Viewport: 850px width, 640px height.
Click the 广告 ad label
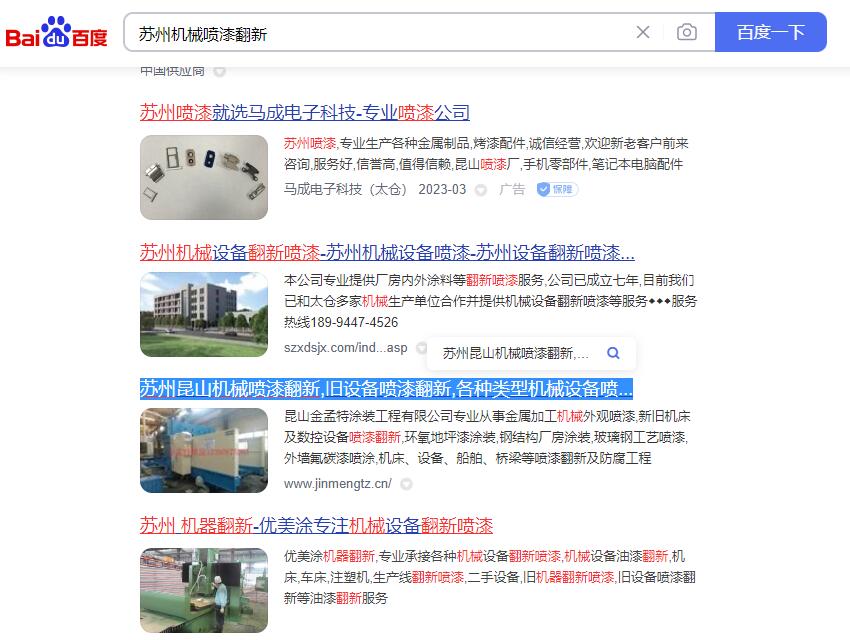click(512, 190)
